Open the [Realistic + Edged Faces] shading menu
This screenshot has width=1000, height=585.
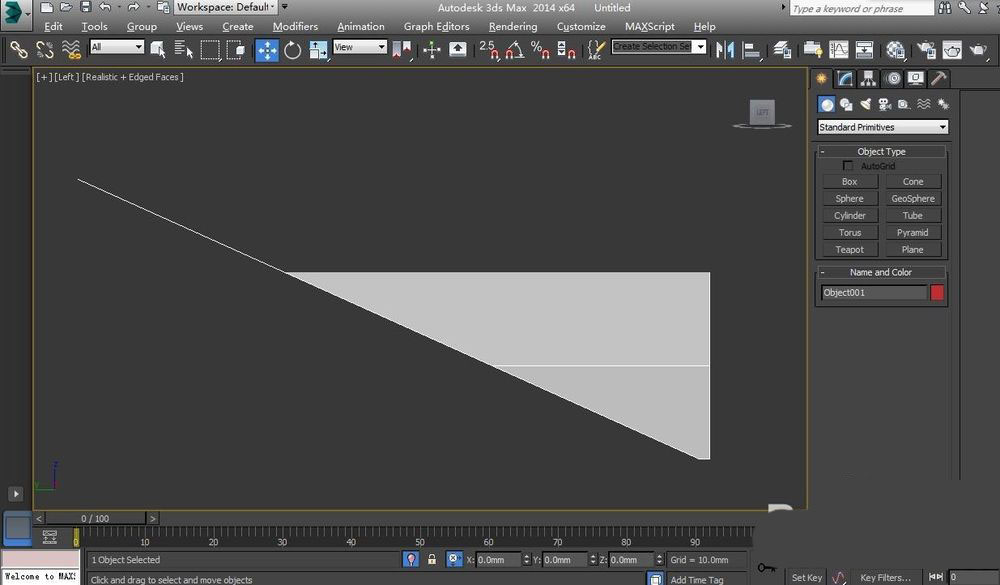[x=133, y=77]
